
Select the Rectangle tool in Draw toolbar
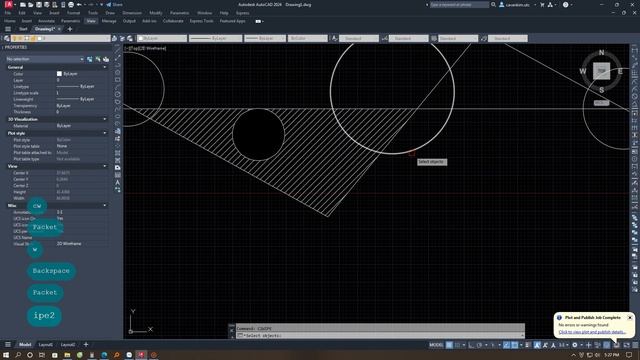click(x=118, y=80)
